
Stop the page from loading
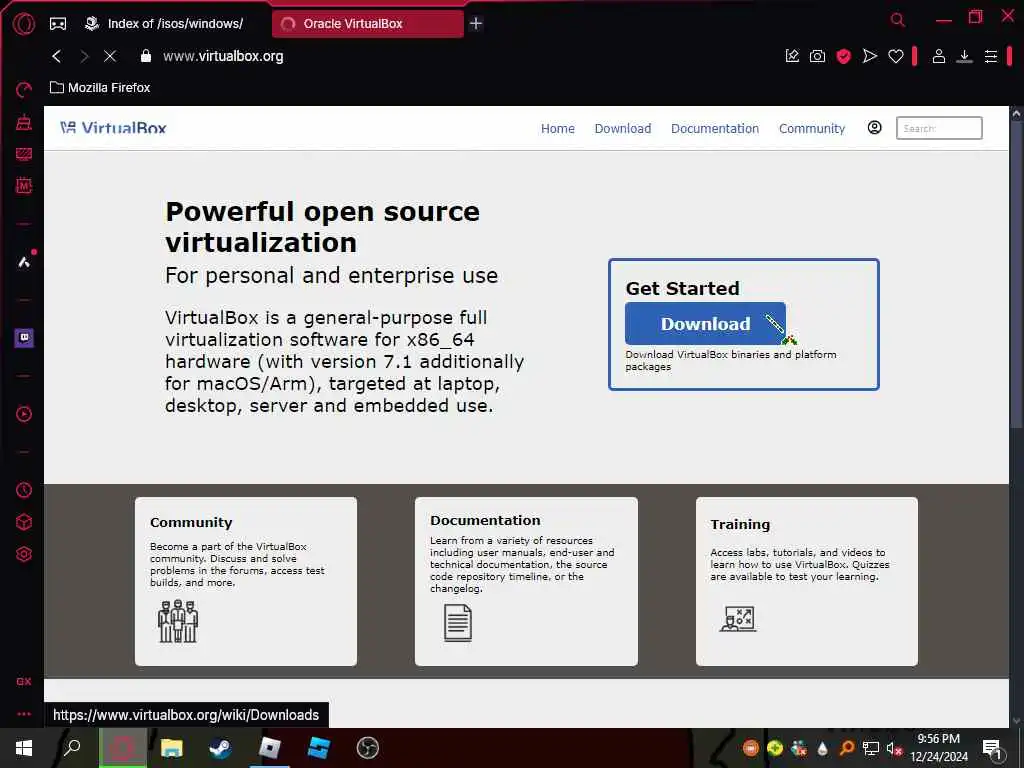(x=110, y=56)
